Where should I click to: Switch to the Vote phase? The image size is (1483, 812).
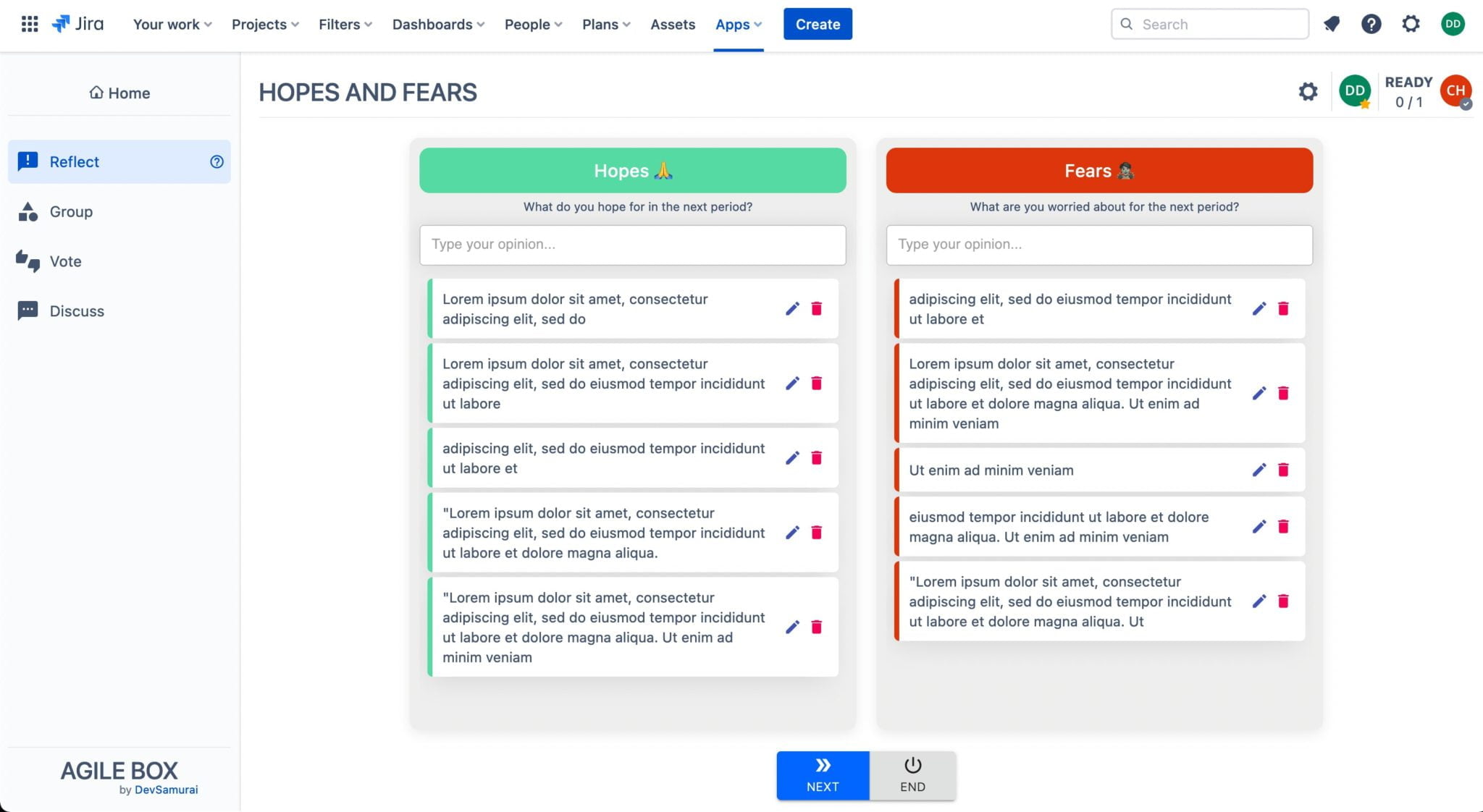(65, 261)
